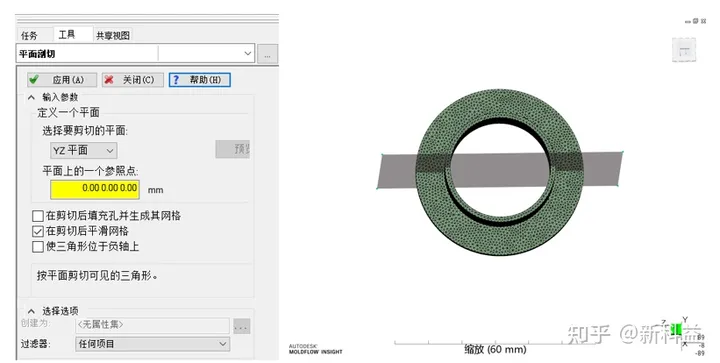This screenshot has height=363, width=720.
Task: Click the 关闭(C) close button
Action: point(132,80)
